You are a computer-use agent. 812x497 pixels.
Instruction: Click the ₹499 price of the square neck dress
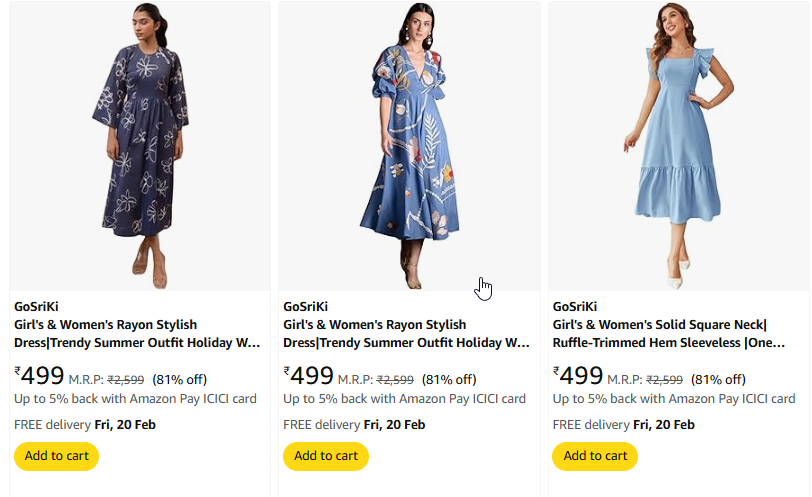[x=578, y=377]
